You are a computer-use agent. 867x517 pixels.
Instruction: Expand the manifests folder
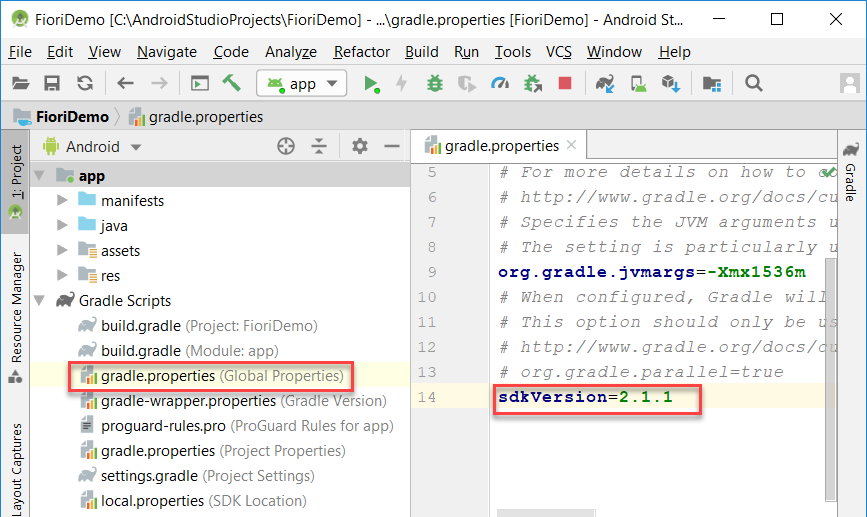point(62,200)
